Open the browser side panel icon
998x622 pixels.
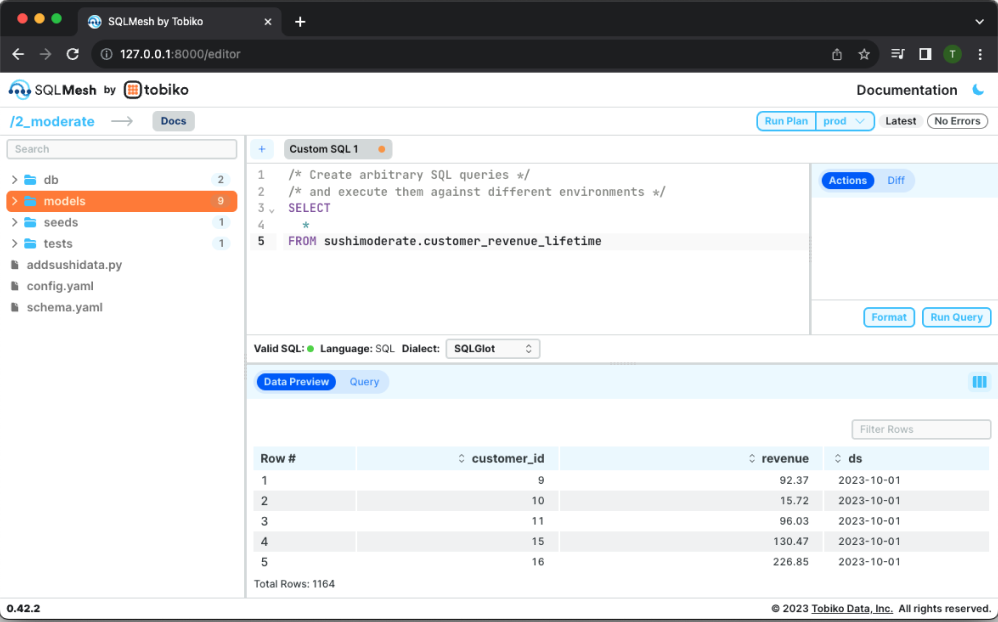coord(925,54)
